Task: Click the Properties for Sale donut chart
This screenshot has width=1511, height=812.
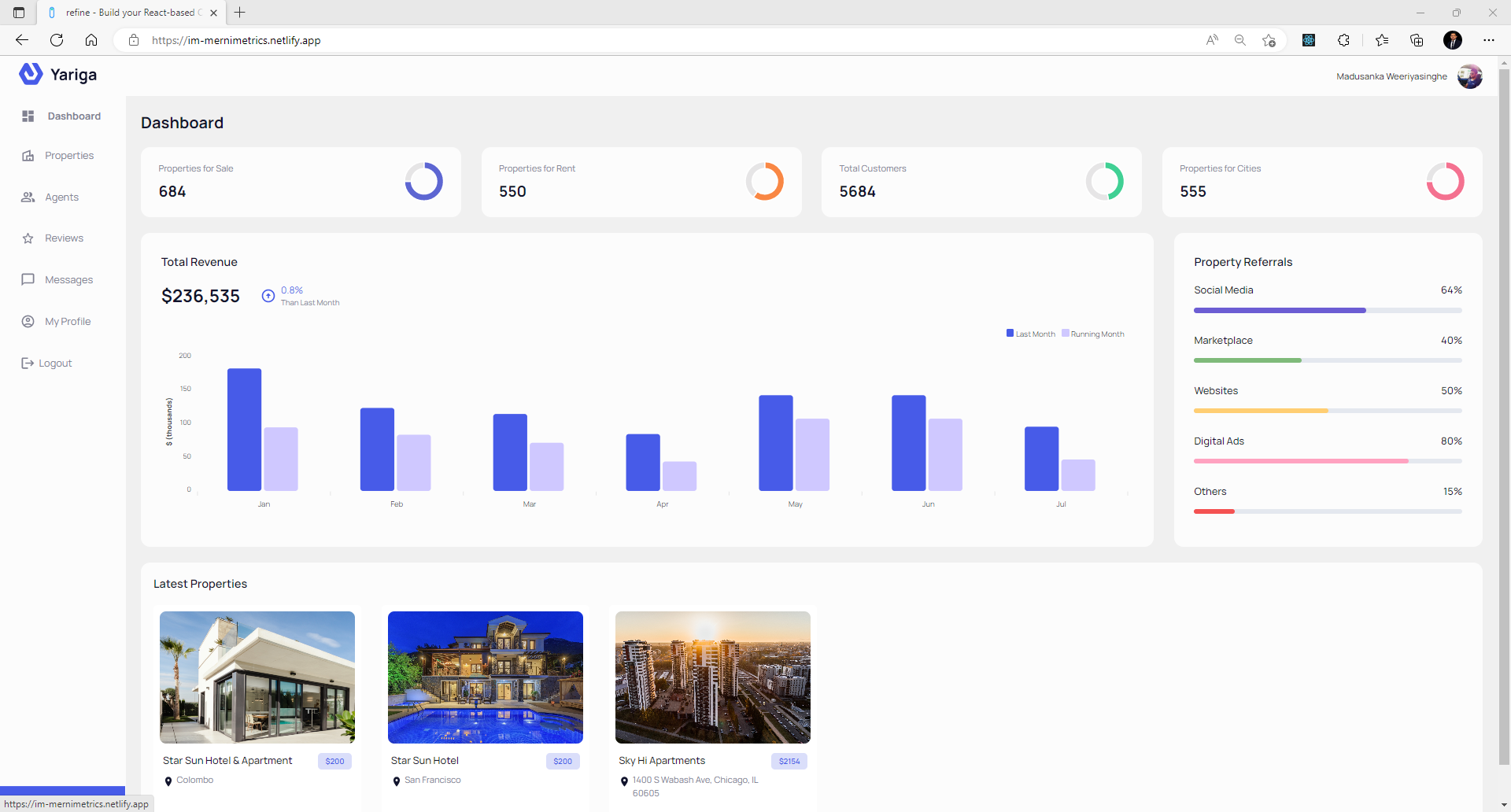Action: [x=424, y=182]
